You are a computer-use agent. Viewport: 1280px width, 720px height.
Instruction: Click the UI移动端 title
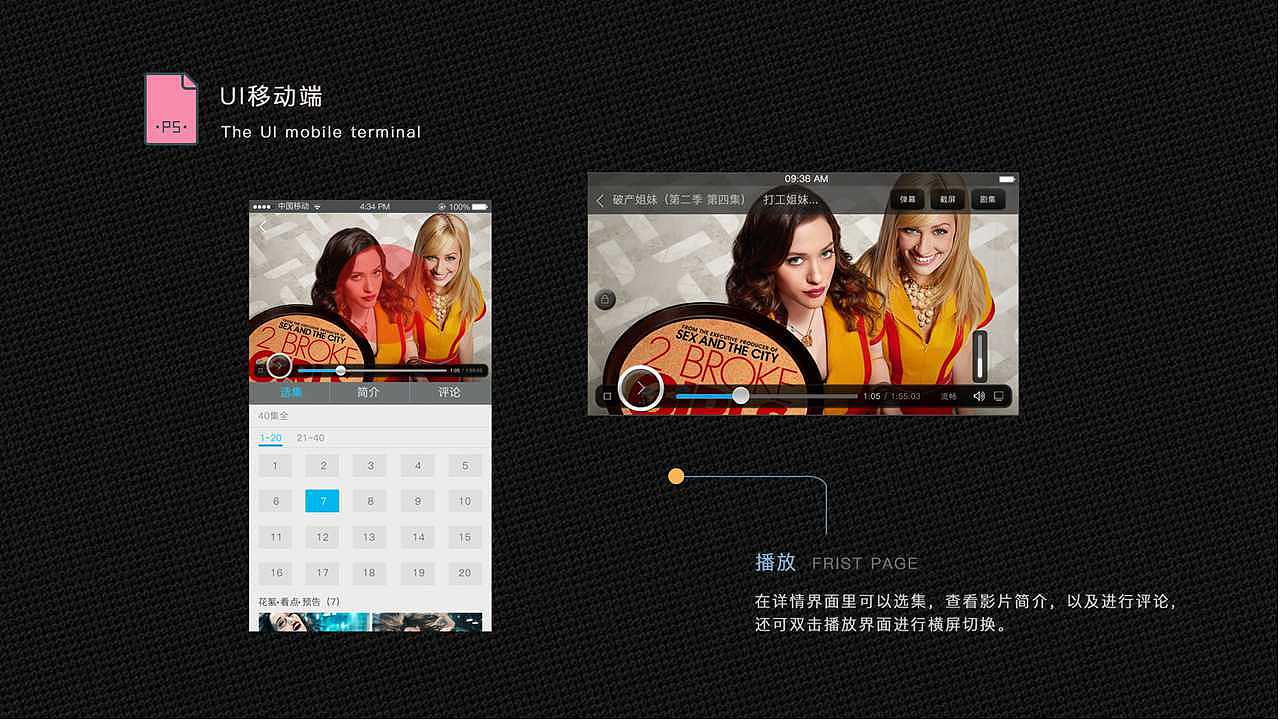coord(271,97)
